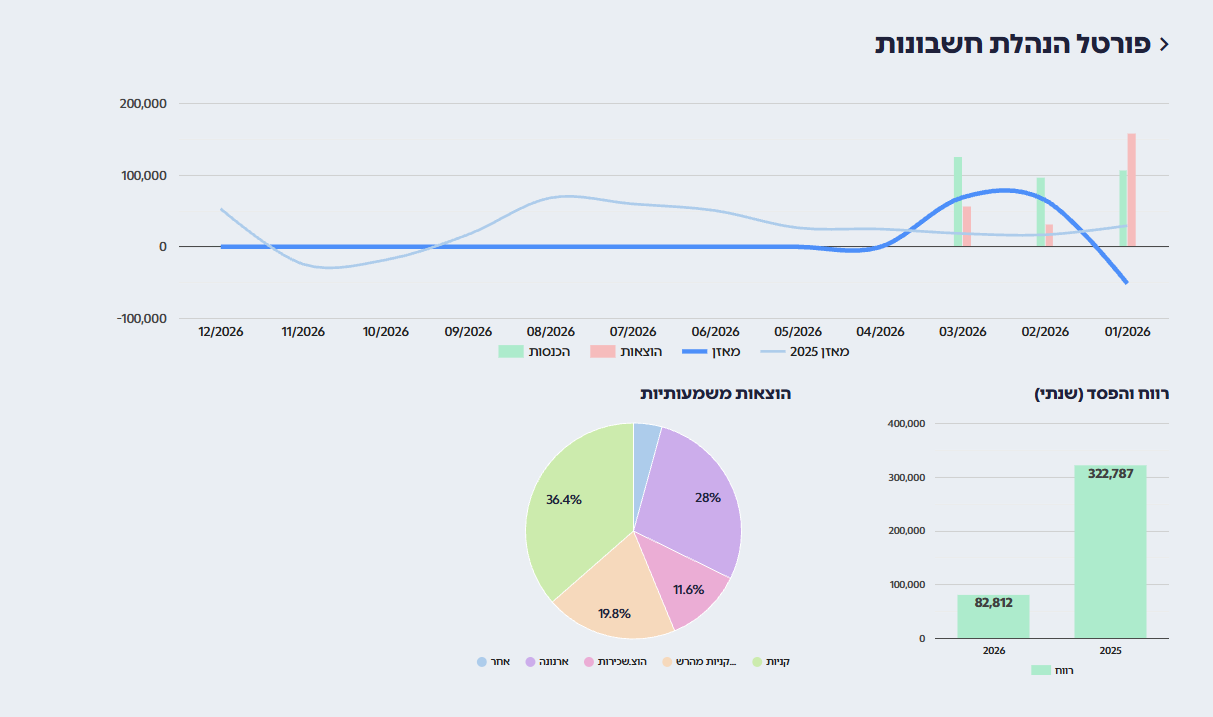The image size is (1213, 717).
Task: Click the 2026 profit bar showing 82,812
Action: pyautogui.click(x=993, y=617)
